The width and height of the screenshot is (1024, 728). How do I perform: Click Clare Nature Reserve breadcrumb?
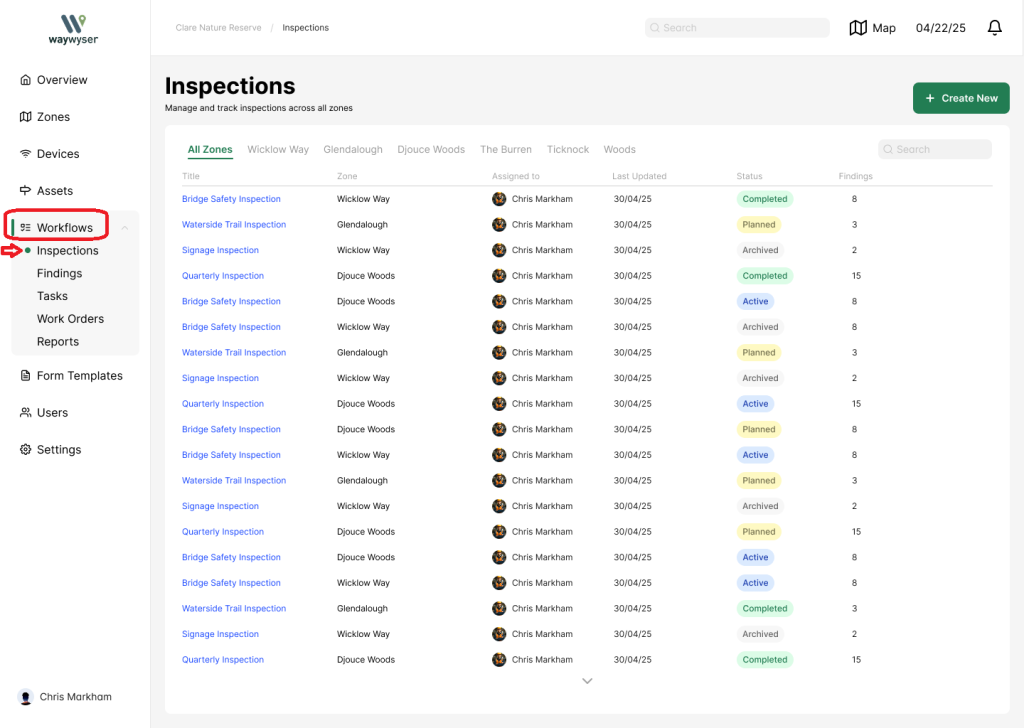[x=218, y=28]
